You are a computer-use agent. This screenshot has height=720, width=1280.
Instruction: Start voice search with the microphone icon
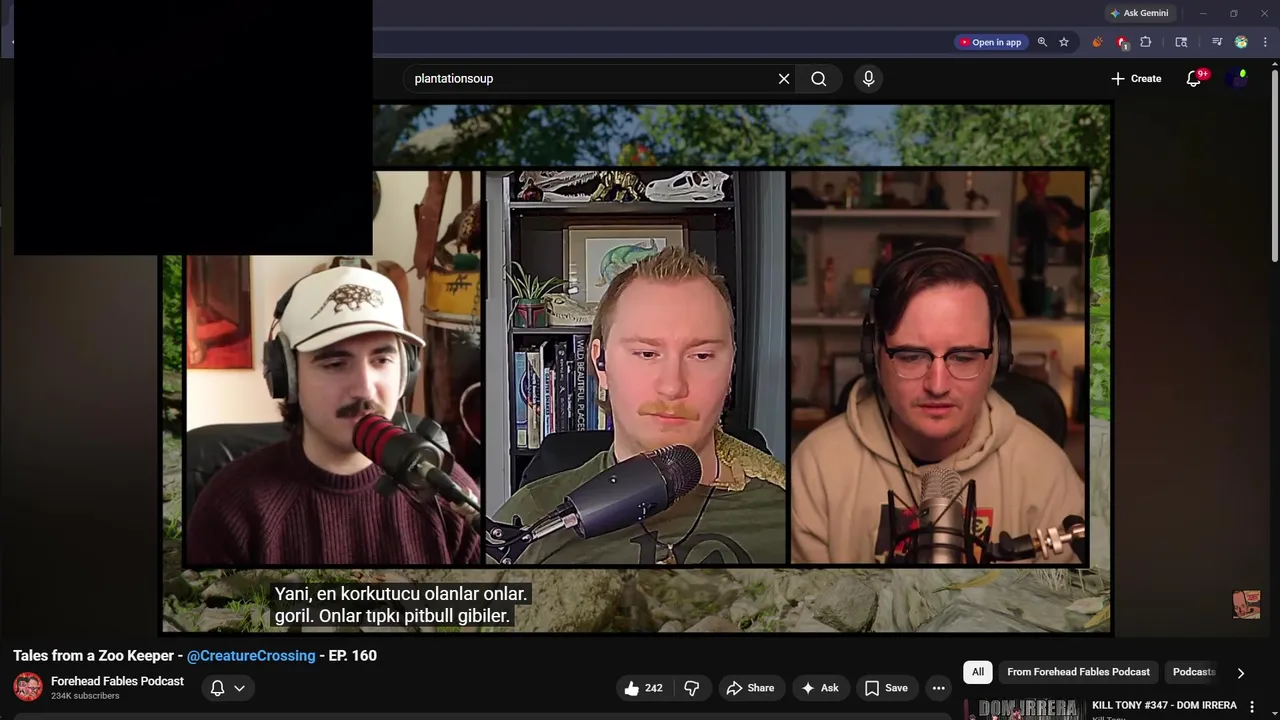click(868, 79)
